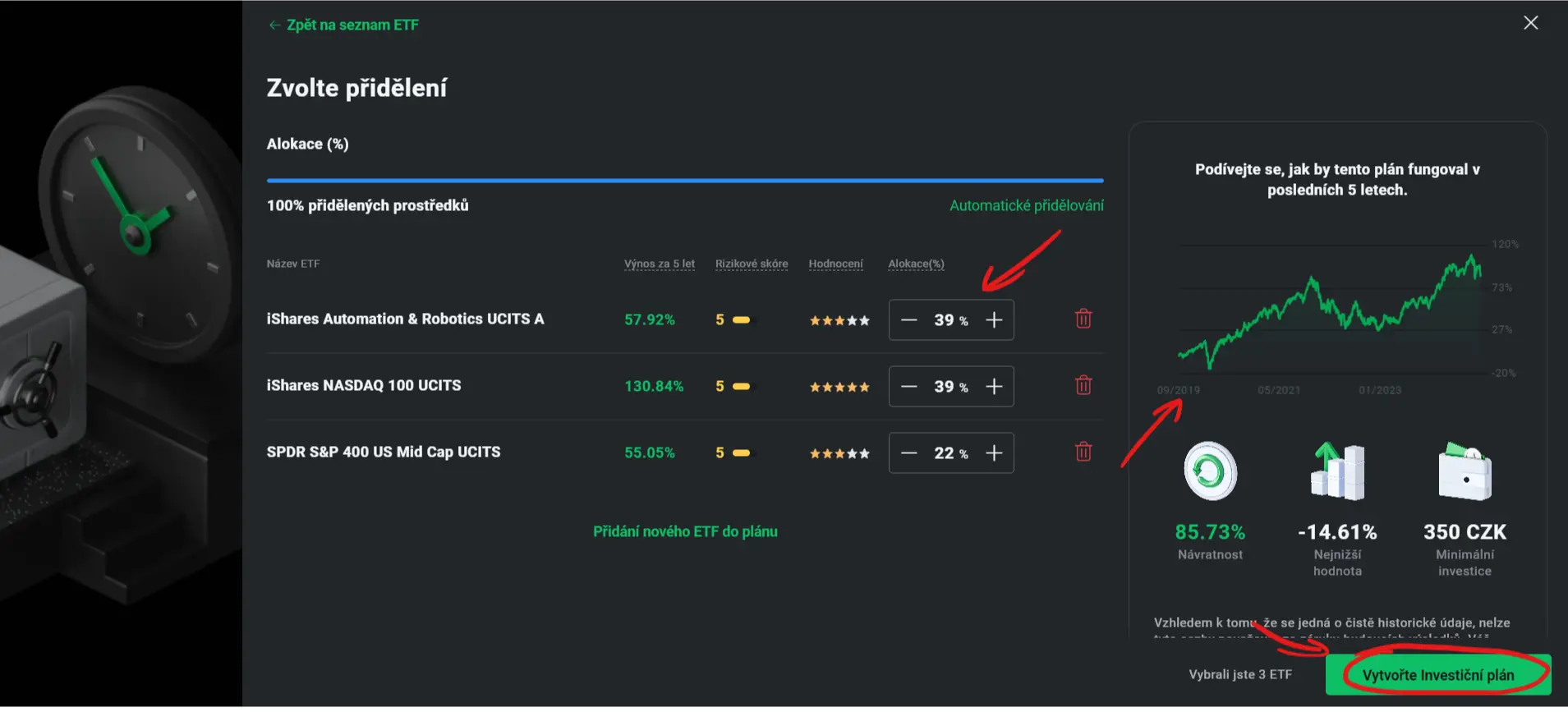The height and width of the screenshot is (712, 1568).
Task: Click the 130.84% five-year return value
Action: click(654, 386)
